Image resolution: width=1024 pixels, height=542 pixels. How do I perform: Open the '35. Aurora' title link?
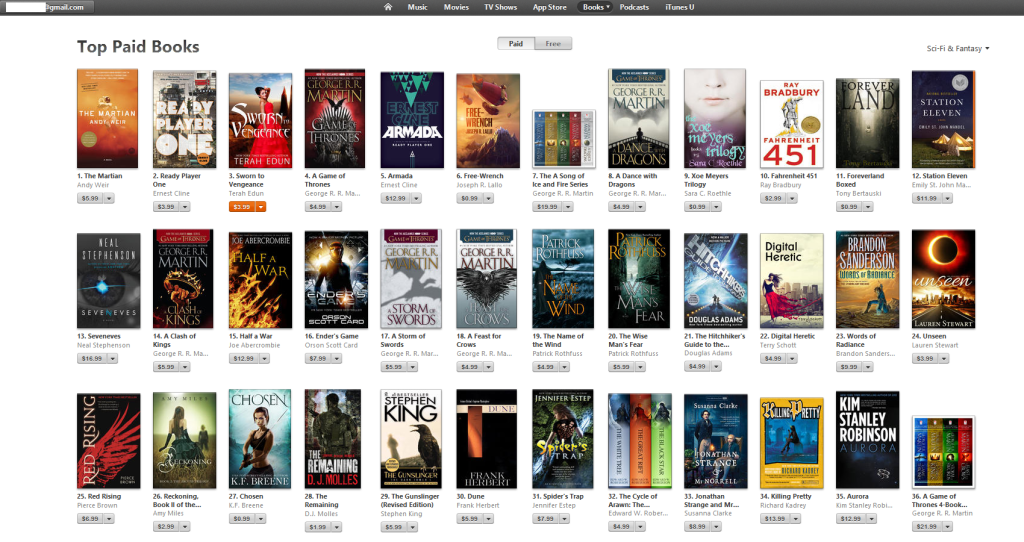coord(852,496)
